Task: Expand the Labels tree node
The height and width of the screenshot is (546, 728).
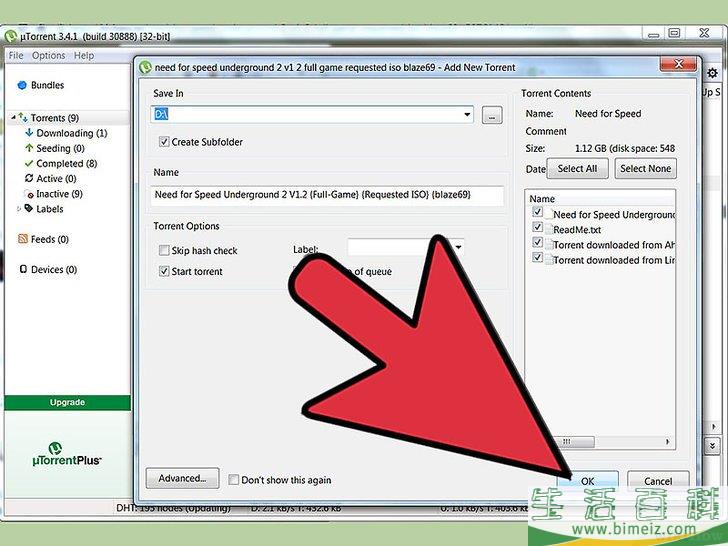Action: (x=19, y=209)
